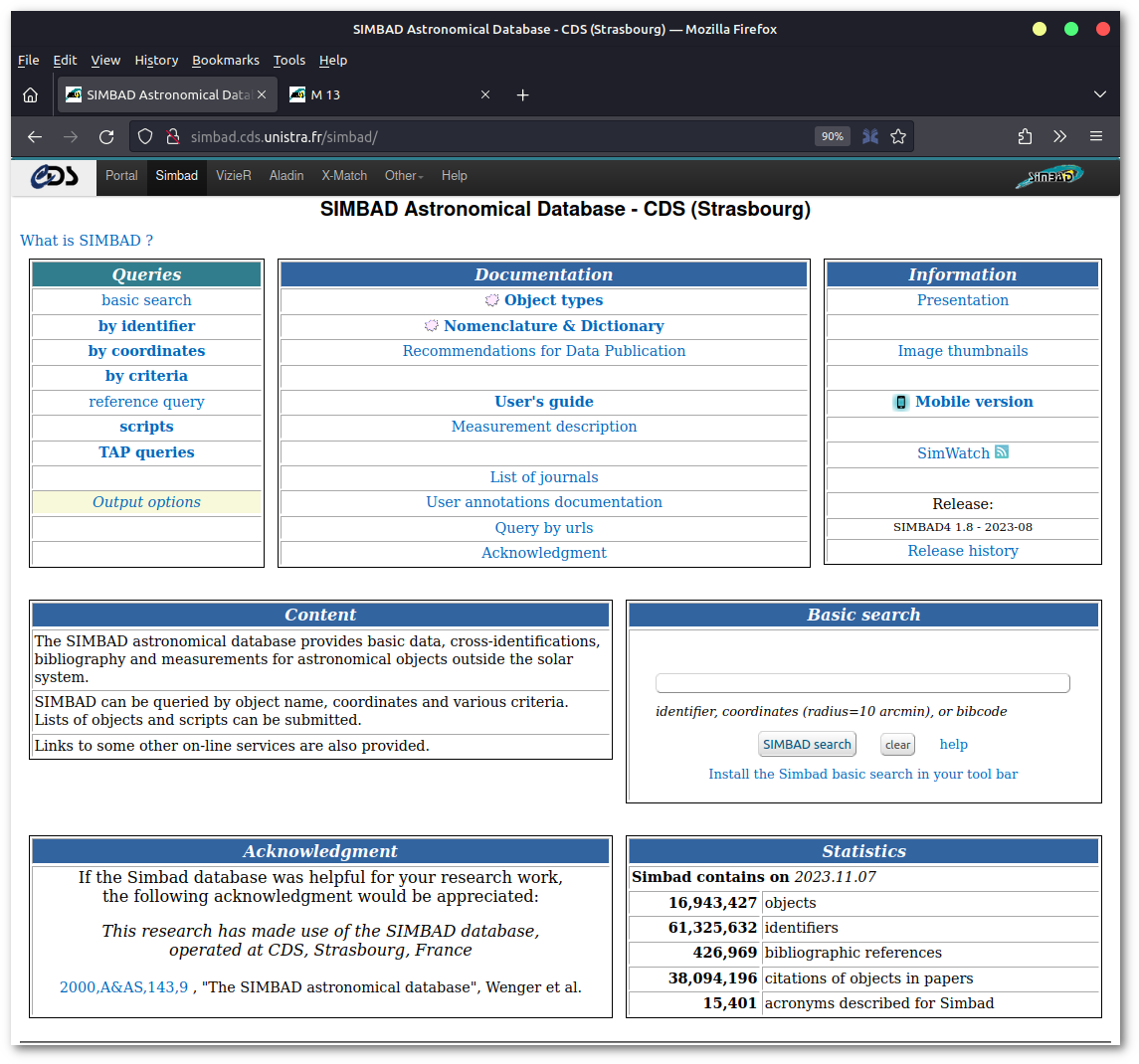Click the SIMBAD logo at header right
This screenshot has width=1139, height=1064.
pyautogui.click(x=1049, y=176)
